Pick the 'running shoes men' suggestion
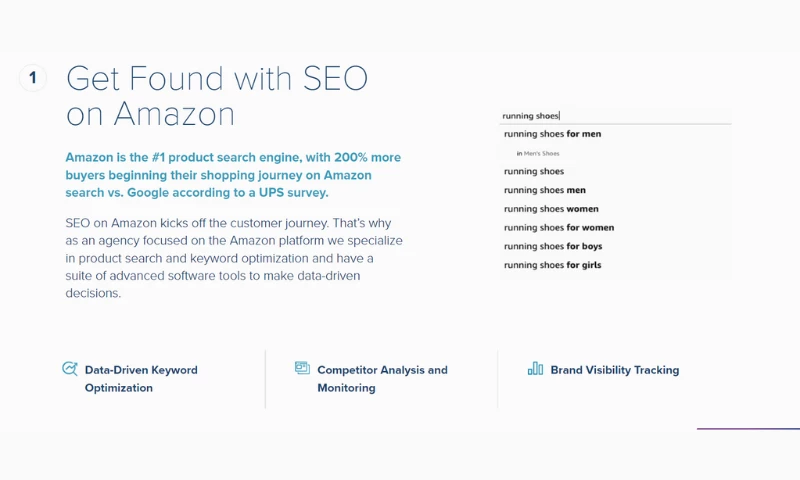Image resolution: width=800 pixels, height=480 pixels. [545, 190]
